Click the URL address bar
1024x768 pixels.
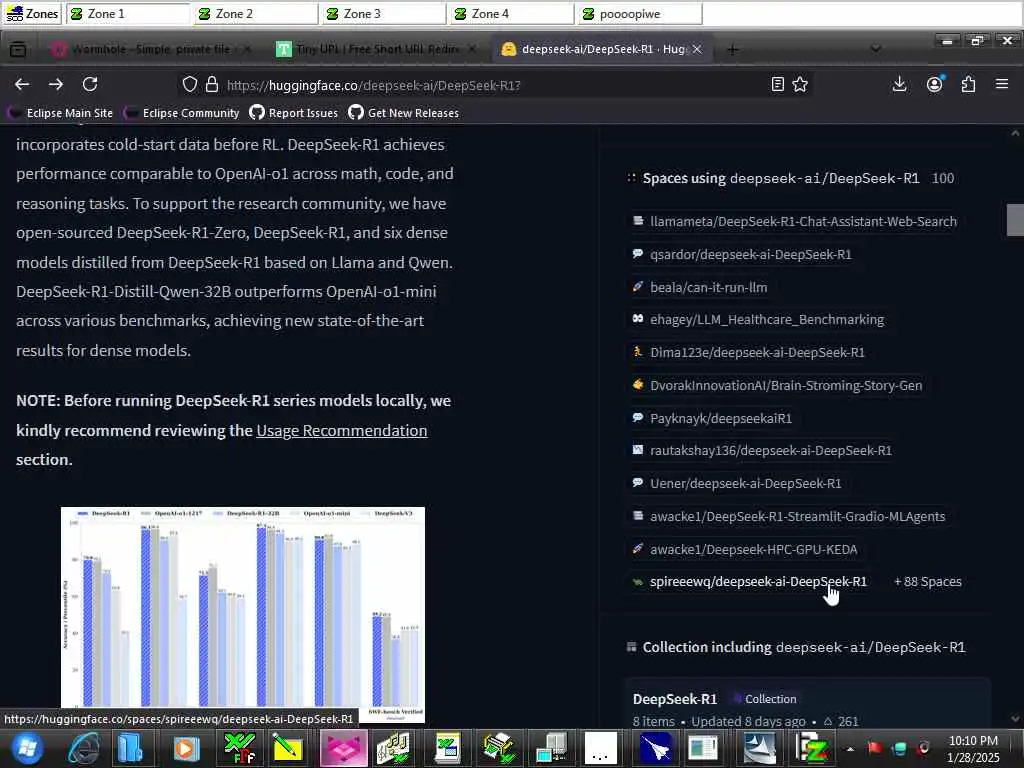pyautogui.click(x=496, y=85)
